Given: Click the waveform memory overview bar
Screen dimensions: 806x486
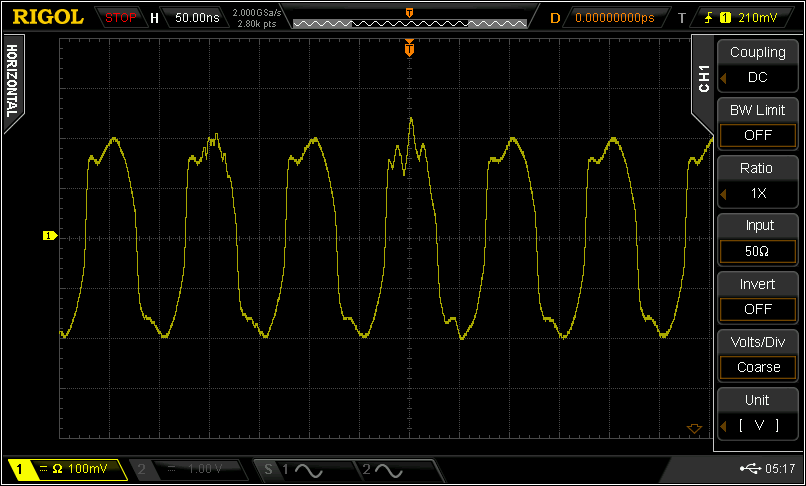Looking at the screenshot, I should pyautogui.click(x=409, y=24).
